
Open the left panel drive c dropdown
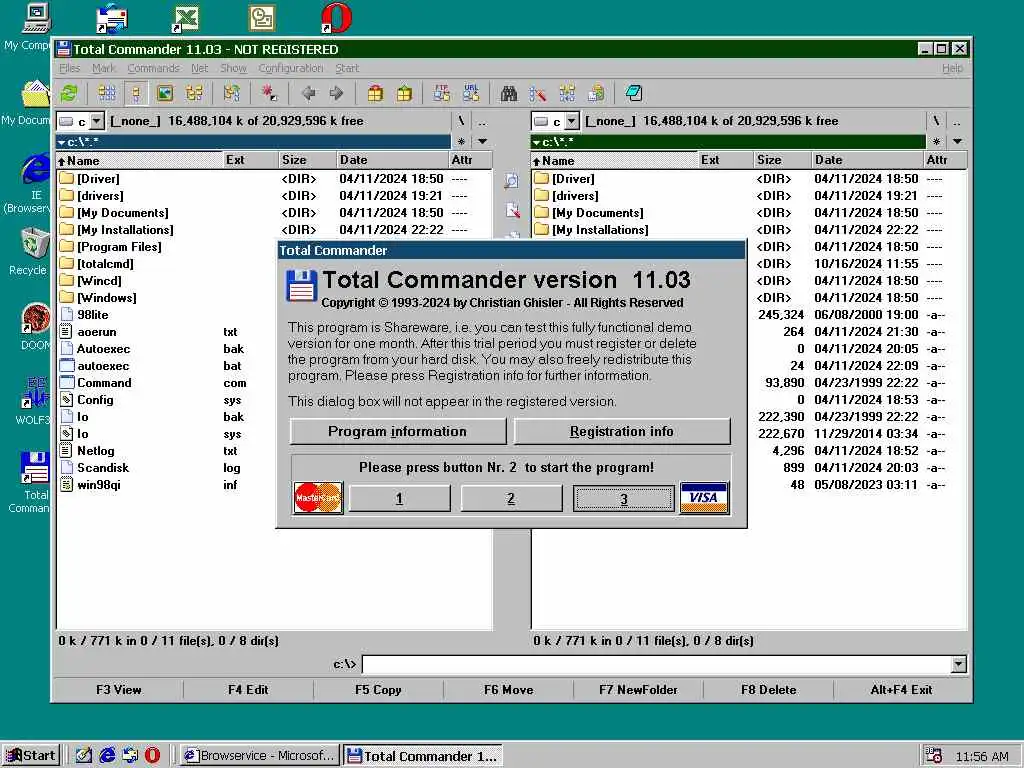click(97, 121)
